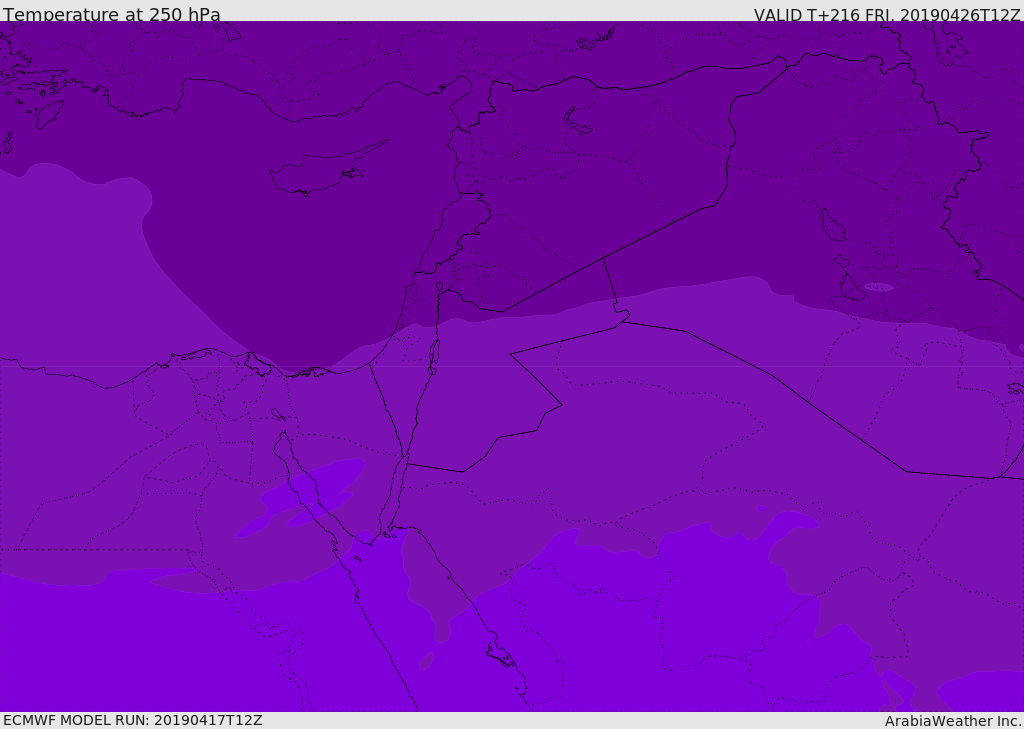Click the 'ECMWF MODEL RUN: 20190417T12Z' footer text

133,720
